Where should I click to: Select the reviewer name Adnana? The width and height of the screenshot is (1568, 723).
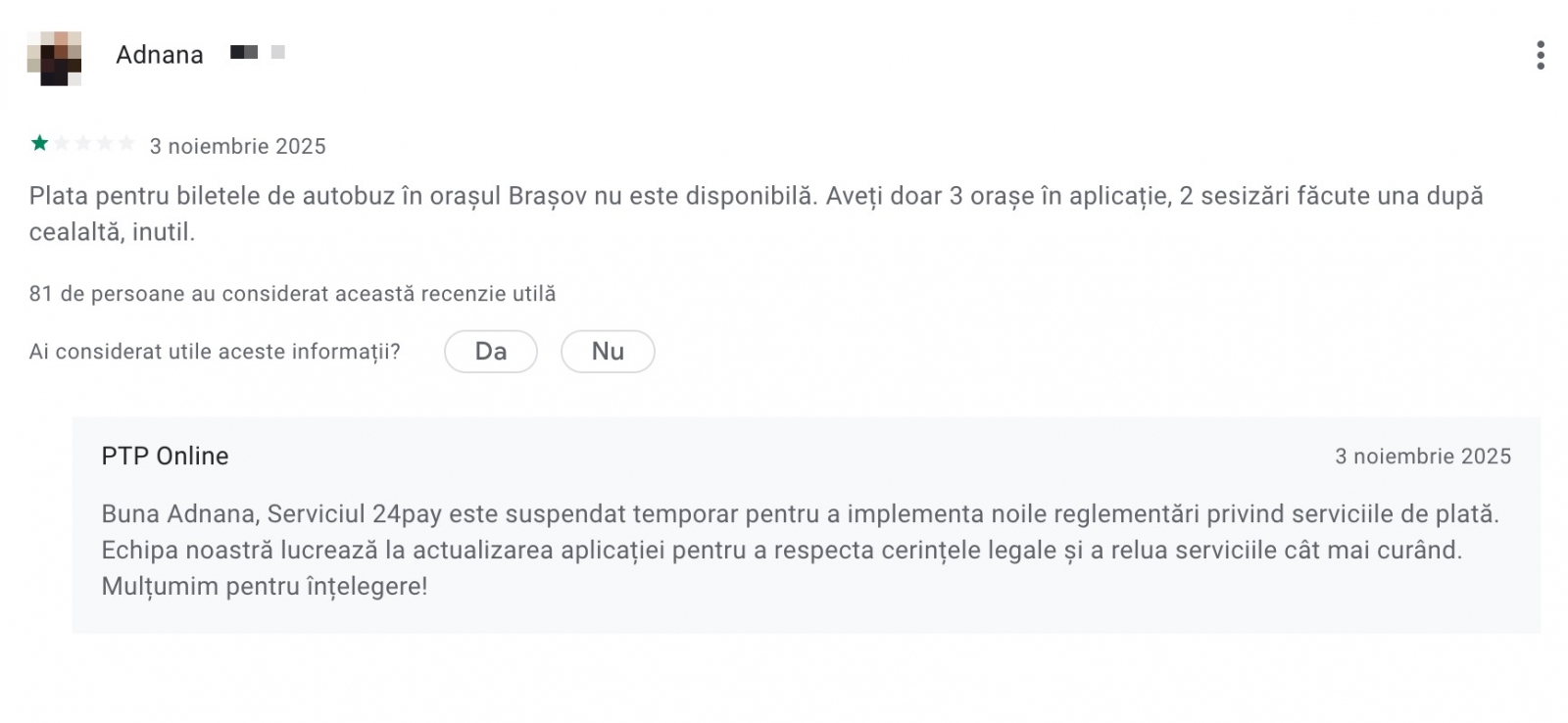tap(159, 55)
